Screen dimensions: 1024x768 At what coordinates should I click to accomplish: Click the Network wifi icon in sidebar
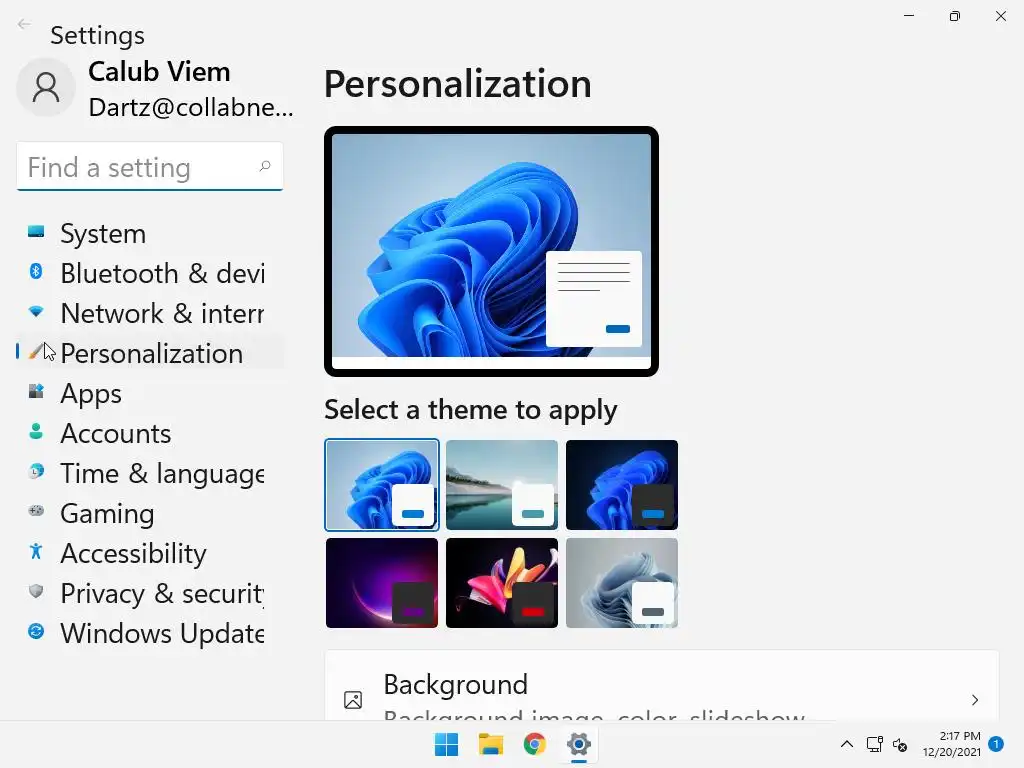[x=36, y=312]
